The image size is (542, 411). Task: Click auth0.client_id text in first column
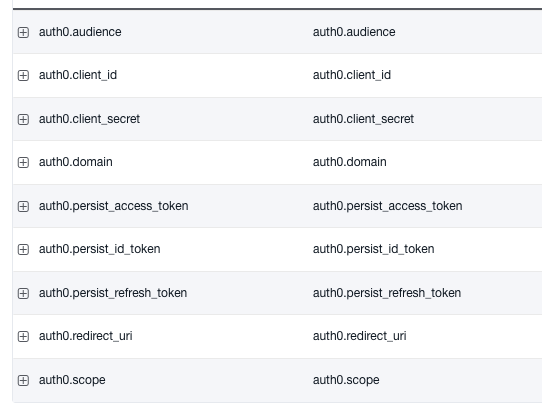click(78, 75)
